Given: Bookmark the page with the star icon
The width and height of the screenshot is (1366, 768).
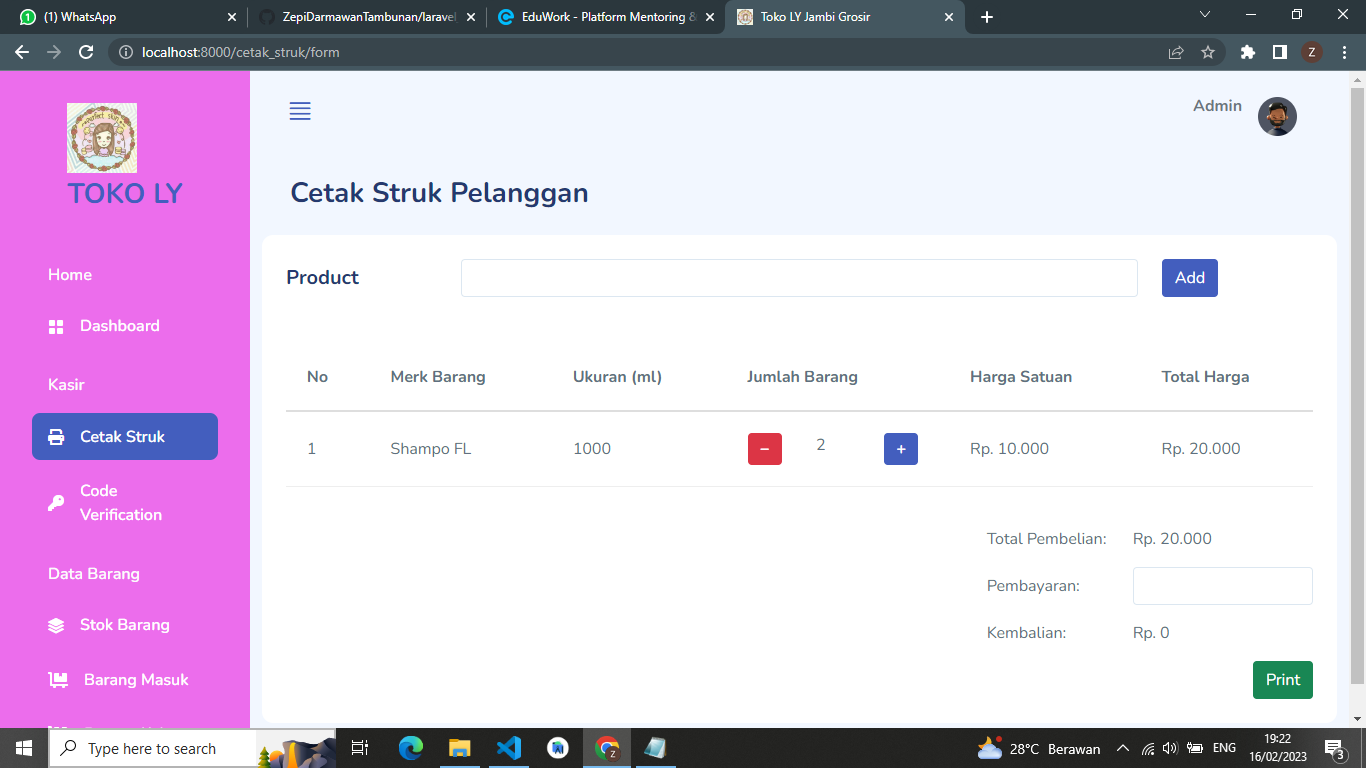Looking at the screenshot, I should tap(1209, 52).
